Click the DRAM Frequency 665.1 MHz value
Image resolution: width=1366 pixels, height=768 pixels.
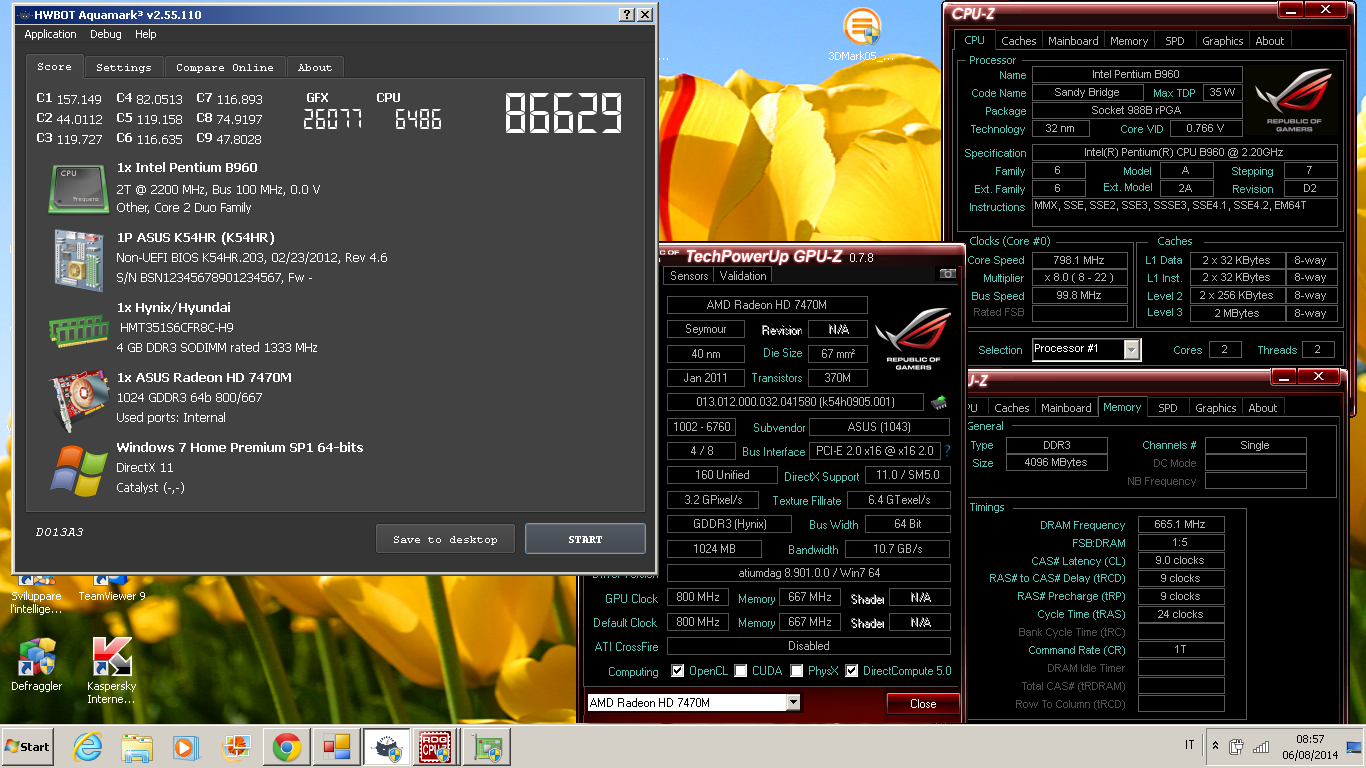tap(1180, 524)
